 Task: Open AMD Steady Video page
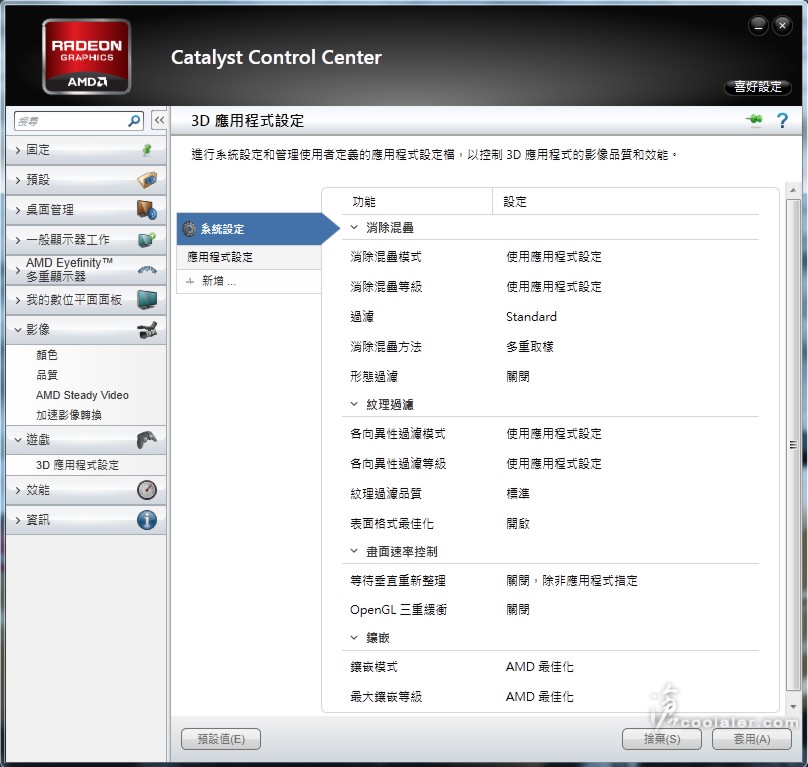(x=82, y=395)
